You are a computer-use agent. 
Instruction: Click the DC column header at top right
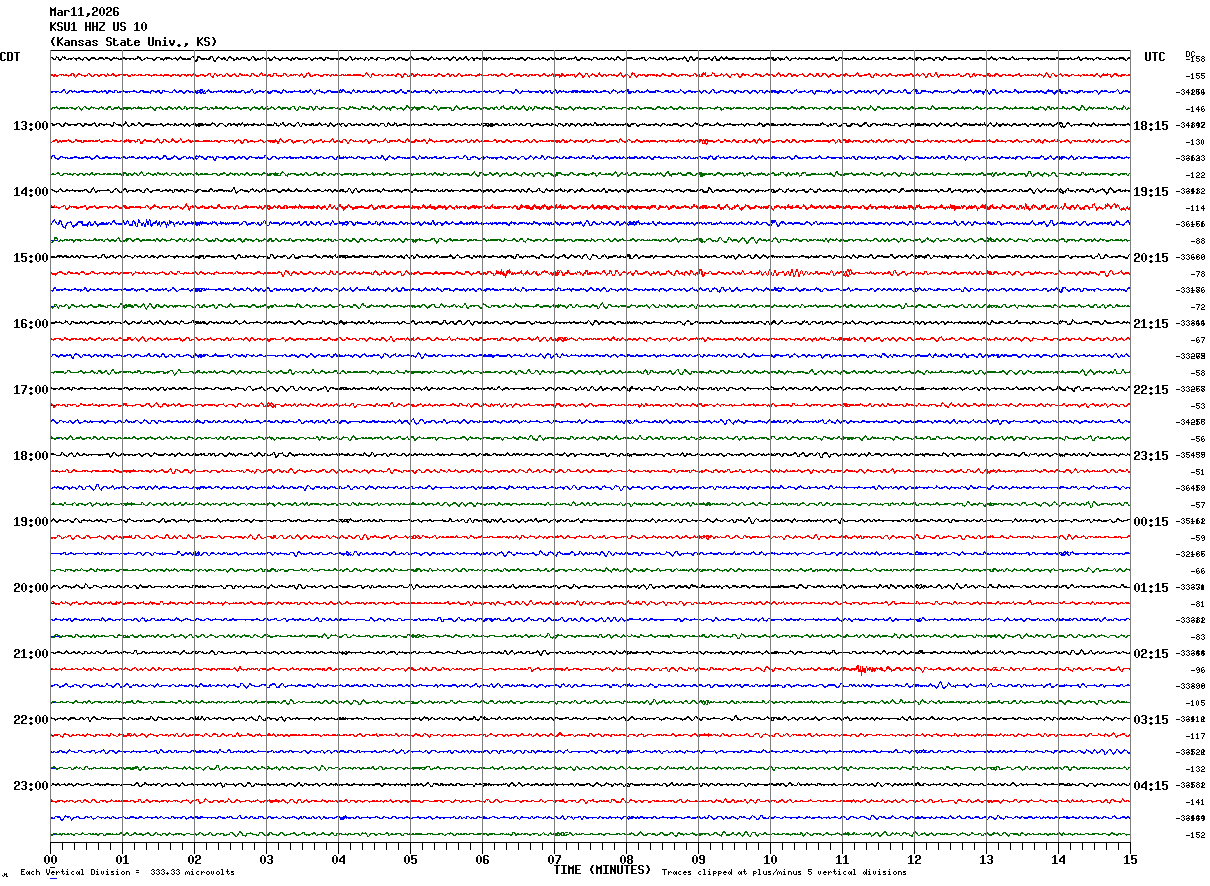click(x=1190, y=54)
